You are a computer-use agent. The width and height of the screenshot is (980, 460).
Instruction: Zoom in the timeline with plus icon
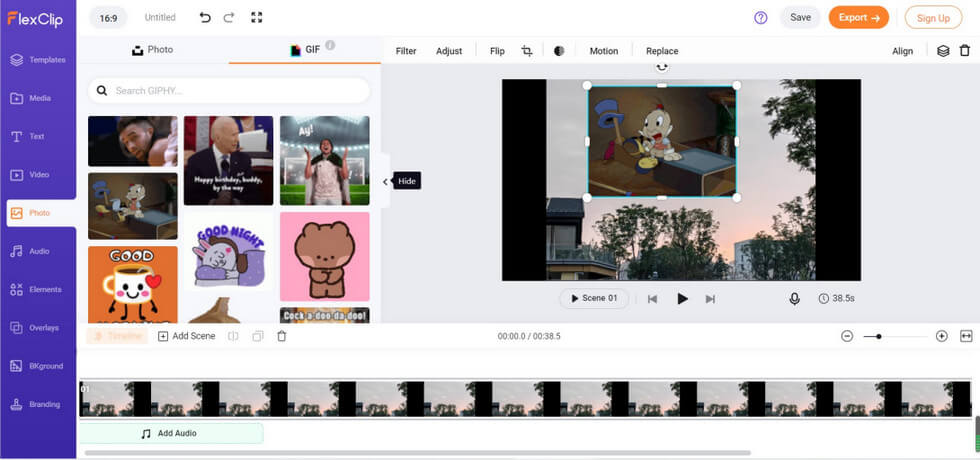click(x=942, y=336)
